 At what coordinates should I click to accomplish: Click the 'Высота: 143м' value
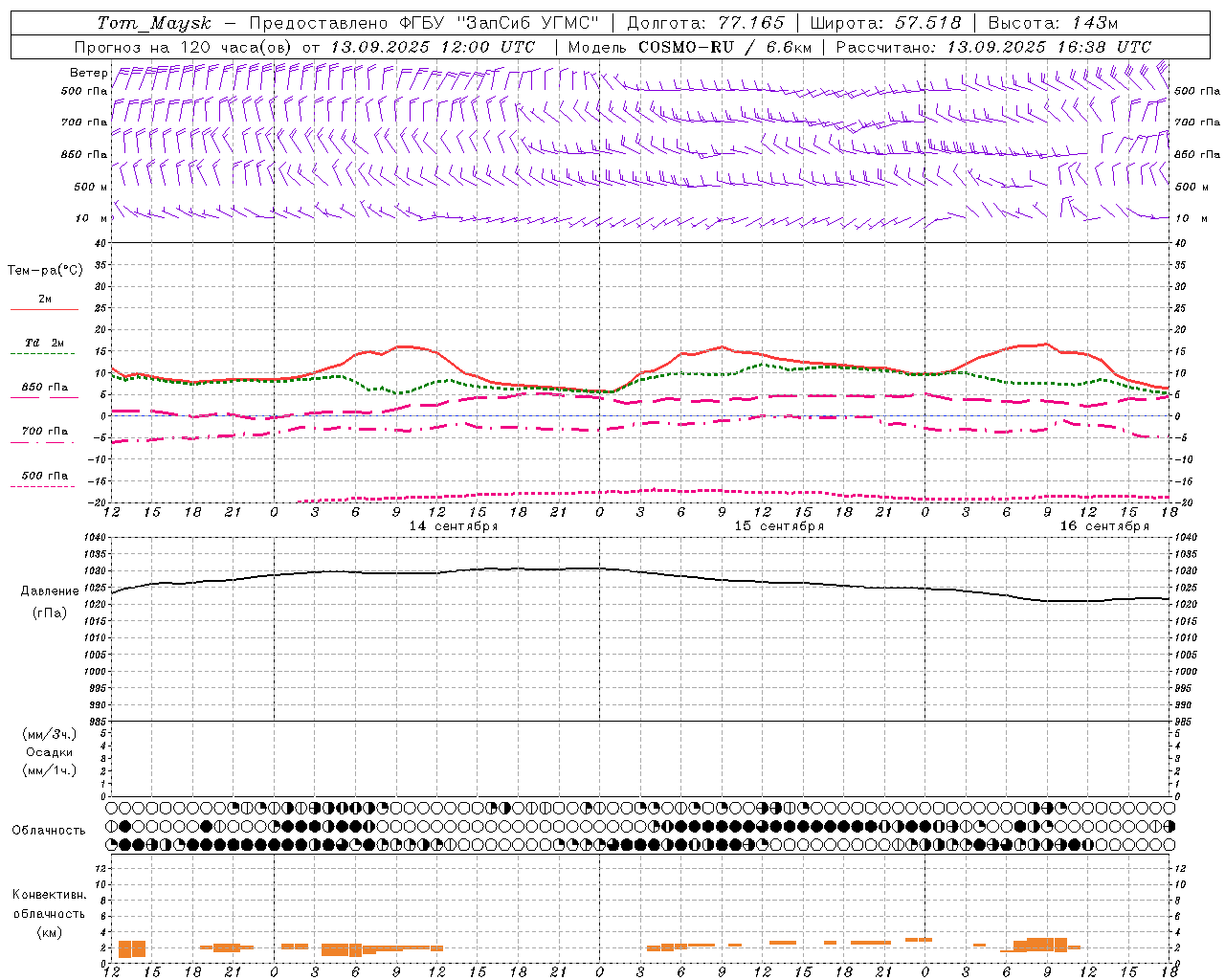point(1053,23)
